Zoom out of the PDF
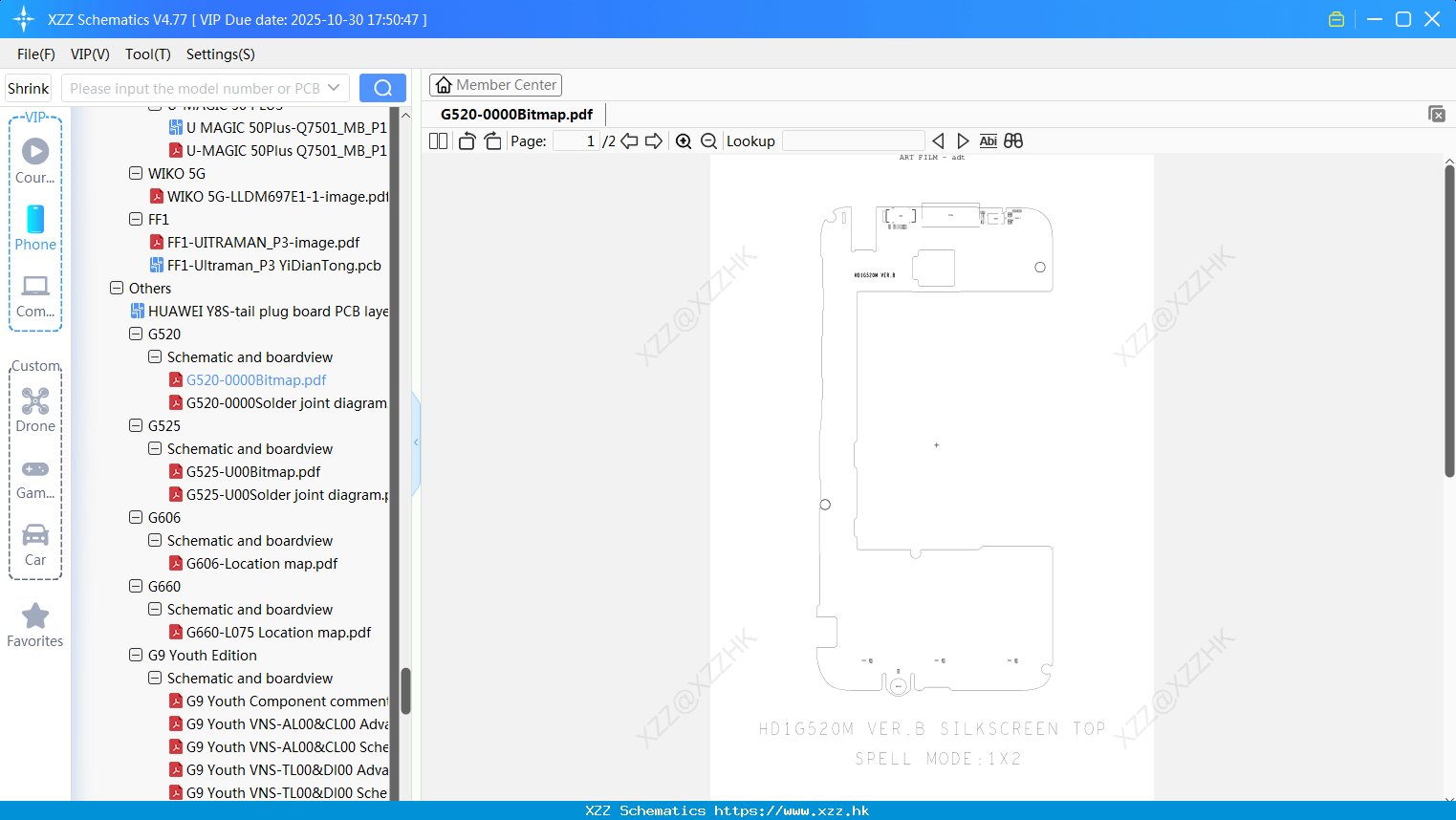Image resolution: width=1456 pixels, height=820 pixels. point(708,140)
